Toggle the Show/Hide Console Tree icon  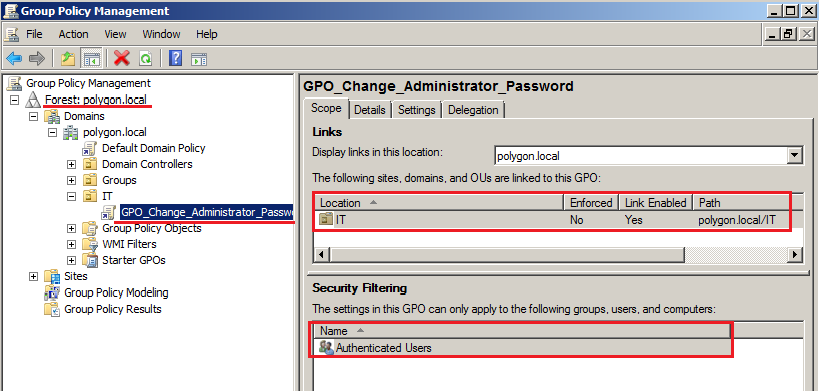click(x=92, y=58)
